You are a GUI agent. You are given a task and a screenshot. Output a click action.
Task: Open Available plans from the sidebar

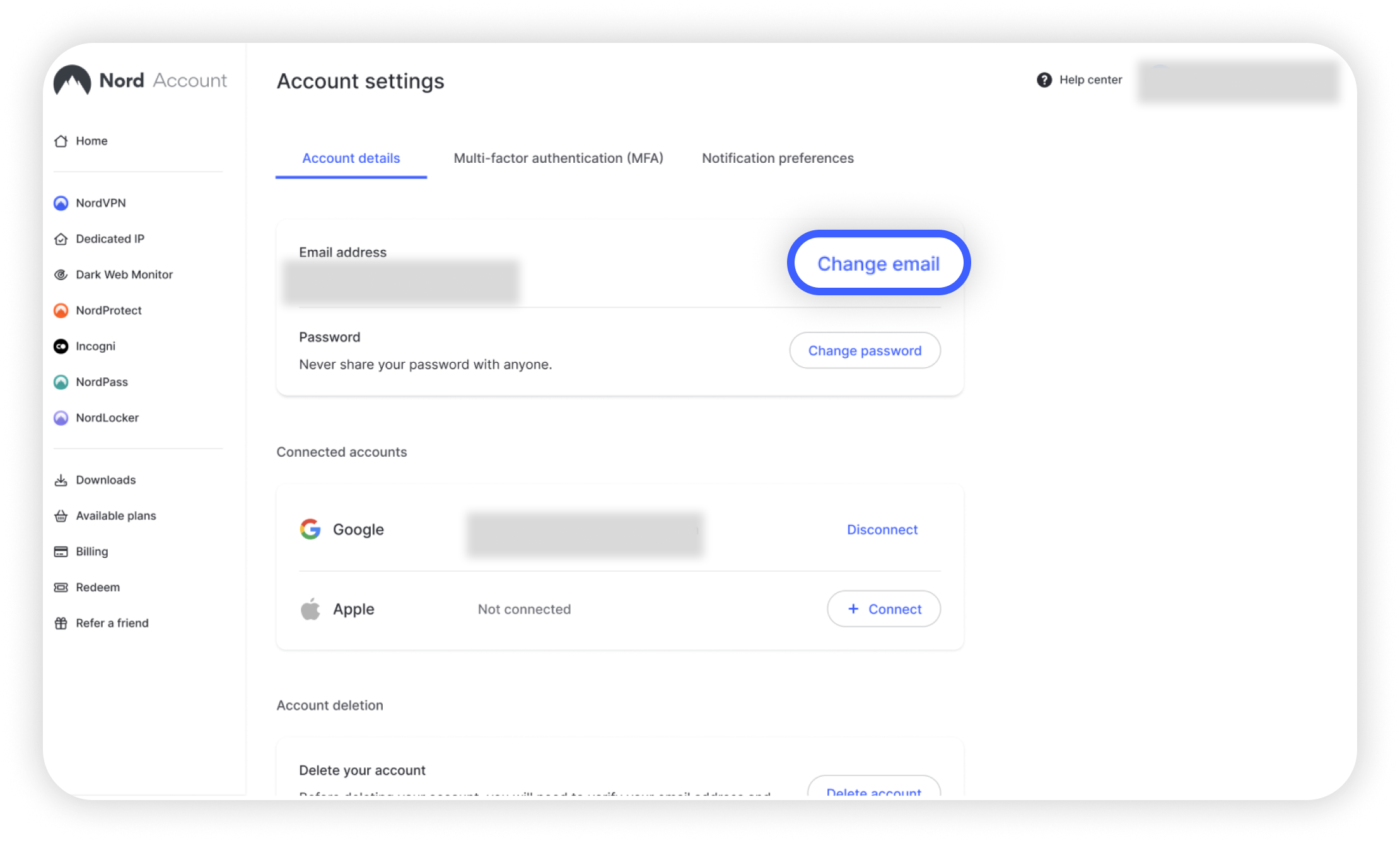point(116,516)
